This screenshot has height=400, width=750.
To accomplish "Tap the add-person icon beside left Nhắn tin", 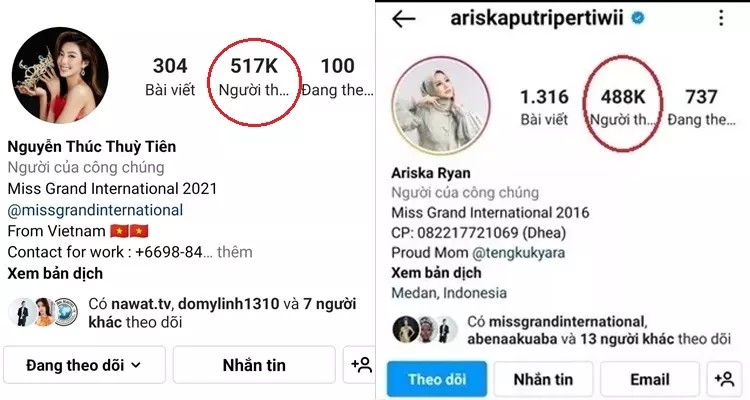I will coord(361,365).
